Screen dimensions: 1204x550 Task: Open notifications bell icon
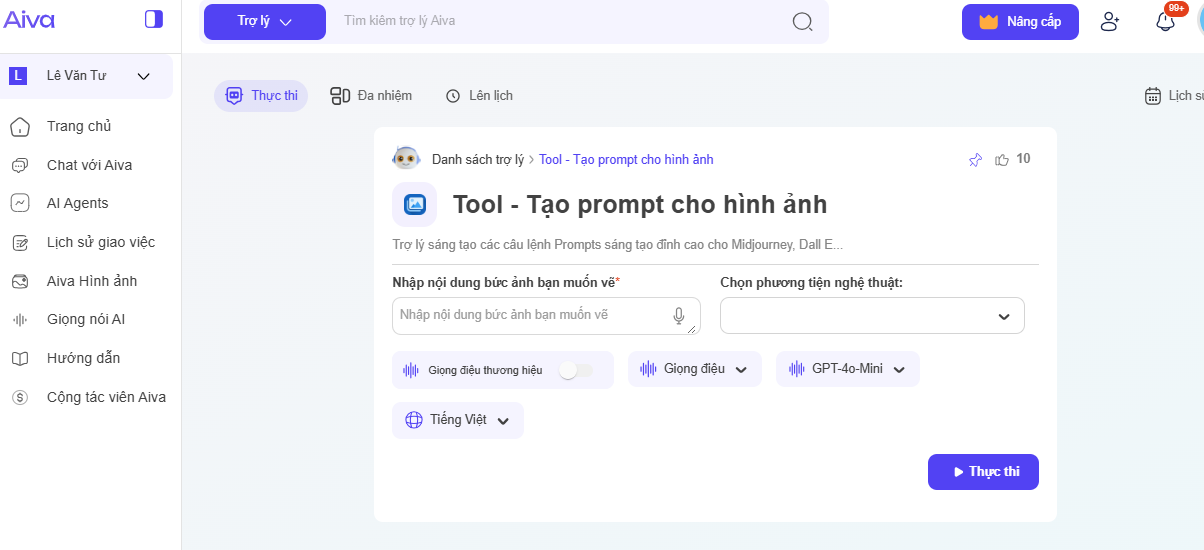pos(1165,22)
